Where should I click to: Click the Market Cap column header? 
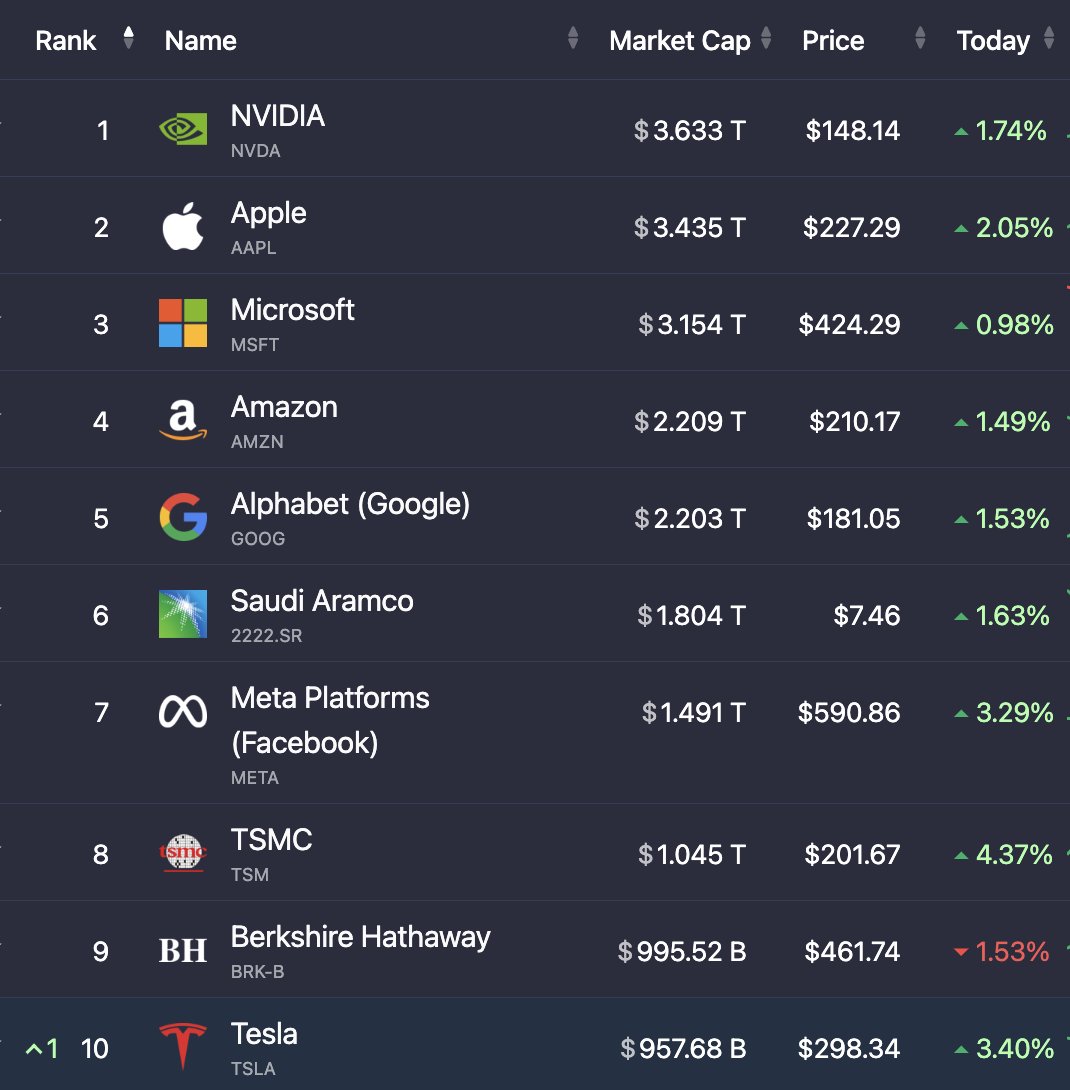point(680,40)
